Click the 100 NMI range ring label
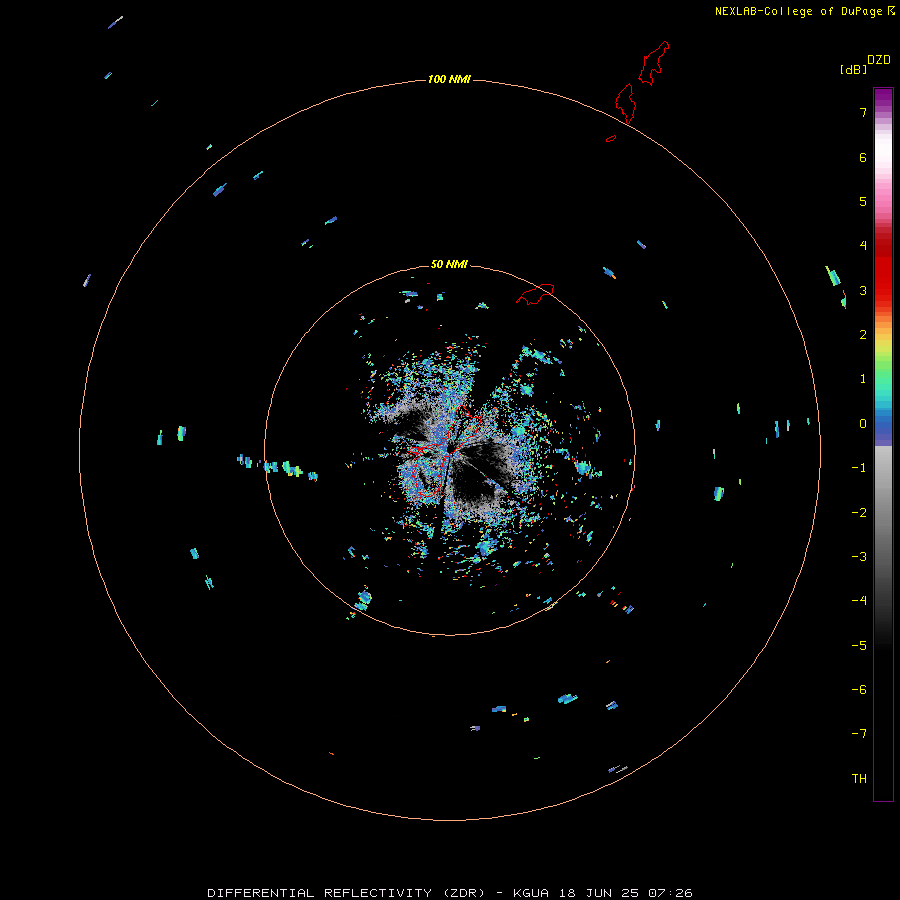Screen dimensions: 900x900 click(x=449, y=79)
